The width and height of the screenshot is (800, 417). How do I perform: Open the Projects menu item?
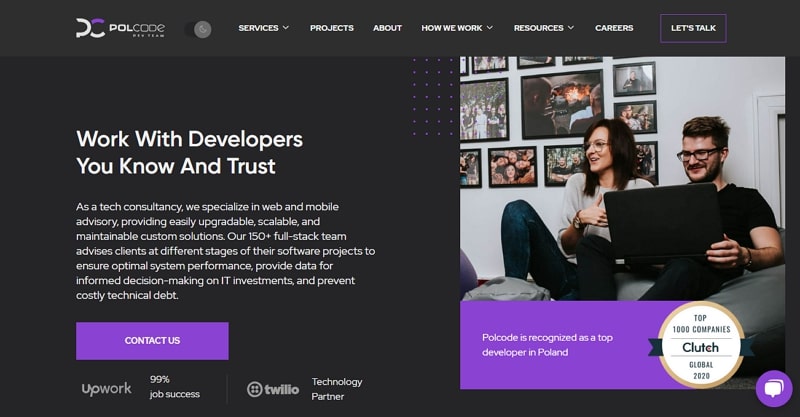332,28
